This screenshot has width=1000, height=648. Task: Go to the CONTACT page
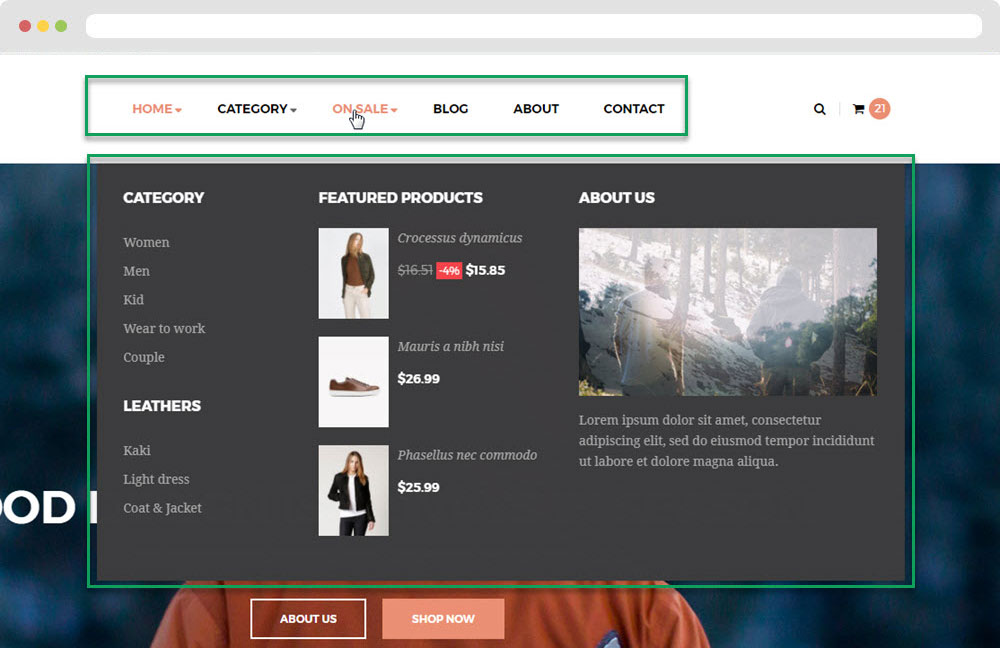pyautogui.click(x=634, y=109)
